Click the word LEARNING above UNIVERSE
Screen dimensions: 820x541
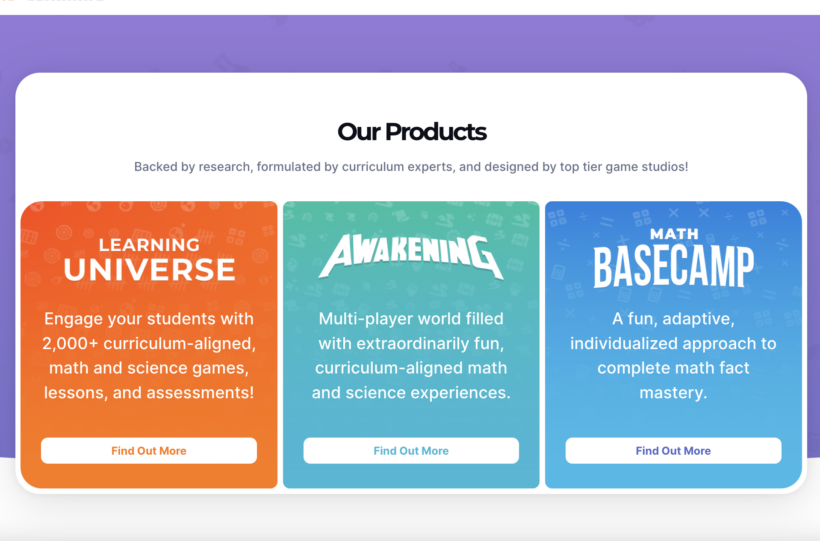click(149, 244)
